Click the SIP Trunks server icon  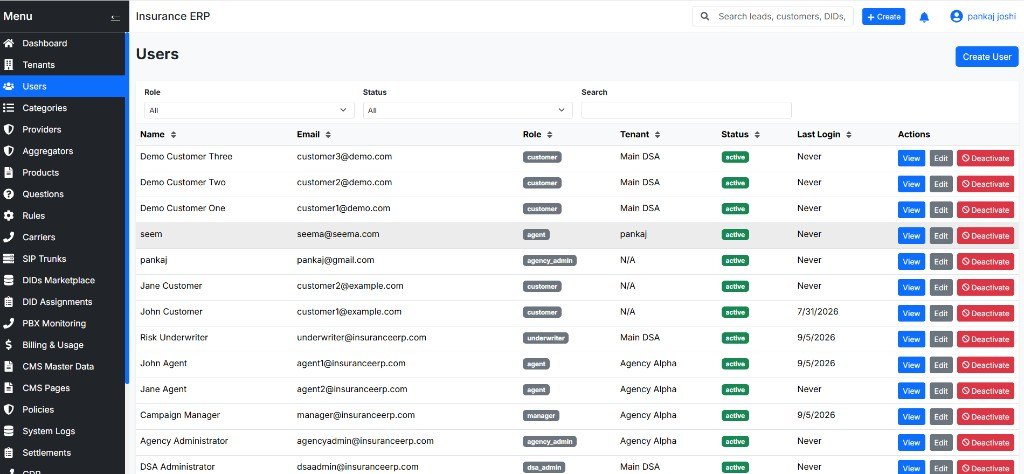click(x=8, y=259)
